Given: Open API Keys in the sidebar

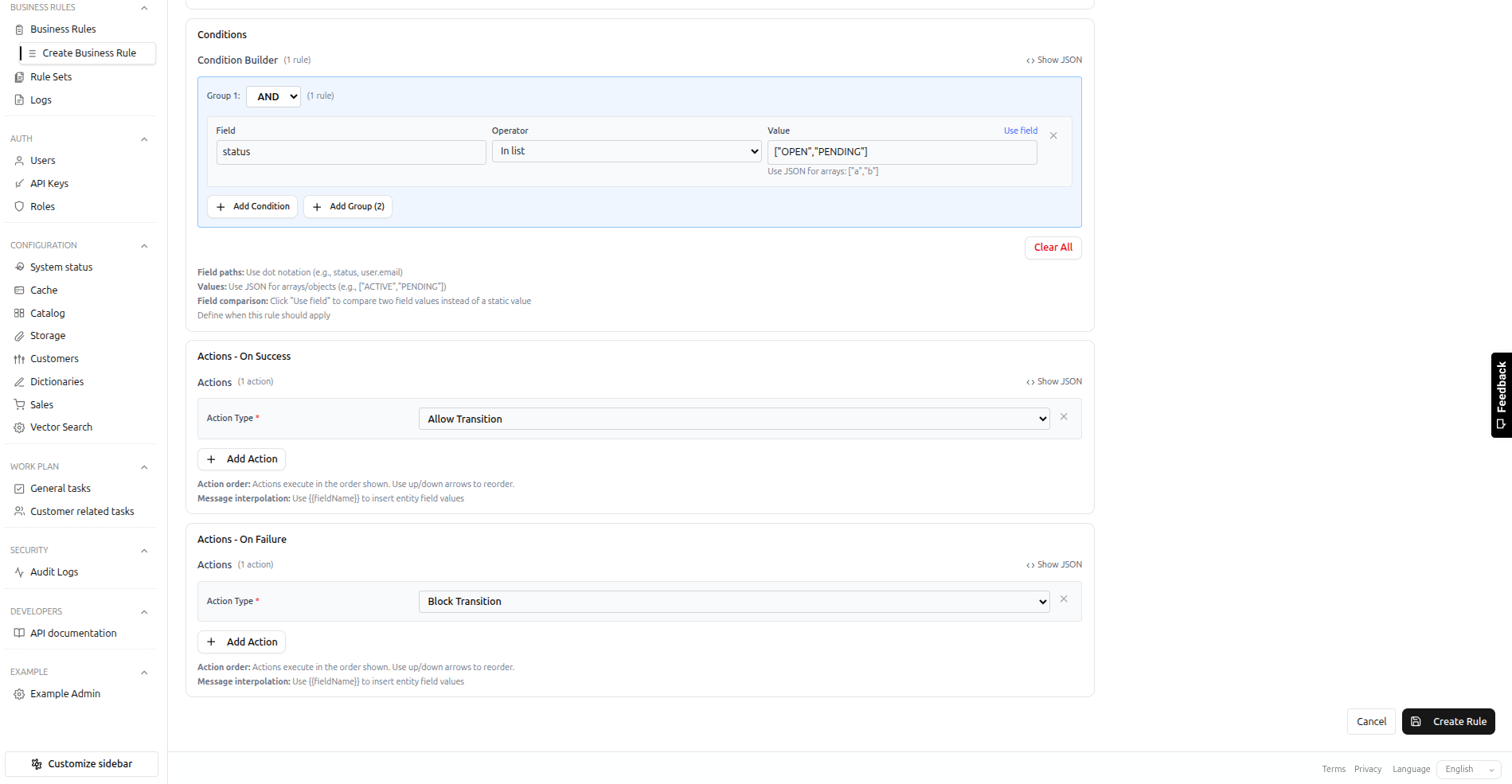Looking at the screenshot, I should coord(49,183).
